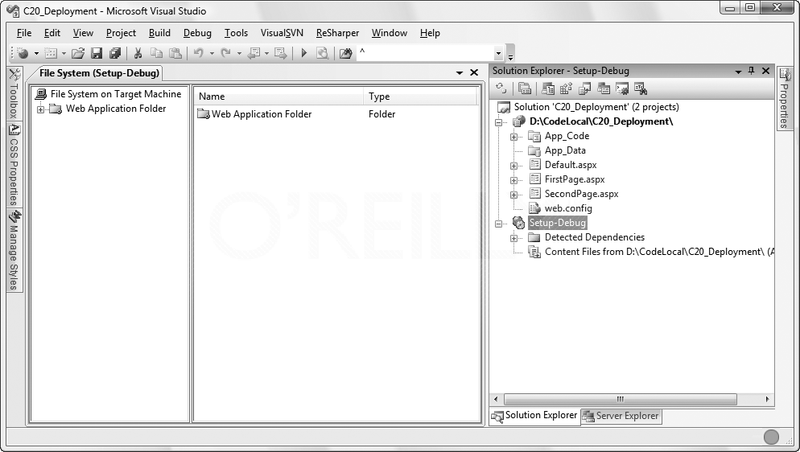Screen dimensions: 800x452
Task: Open the Navigate Backward dropdown arrow
Action: point(267,53)
